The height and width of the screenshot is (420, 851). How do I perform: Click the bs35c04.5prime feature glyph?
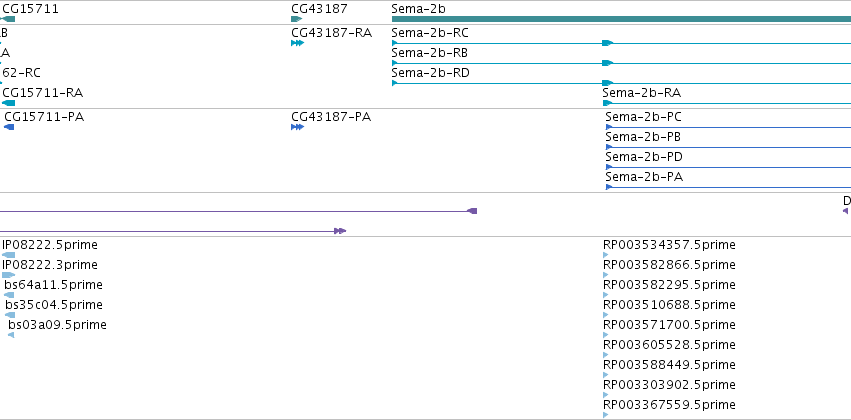[x=10, y=315]
